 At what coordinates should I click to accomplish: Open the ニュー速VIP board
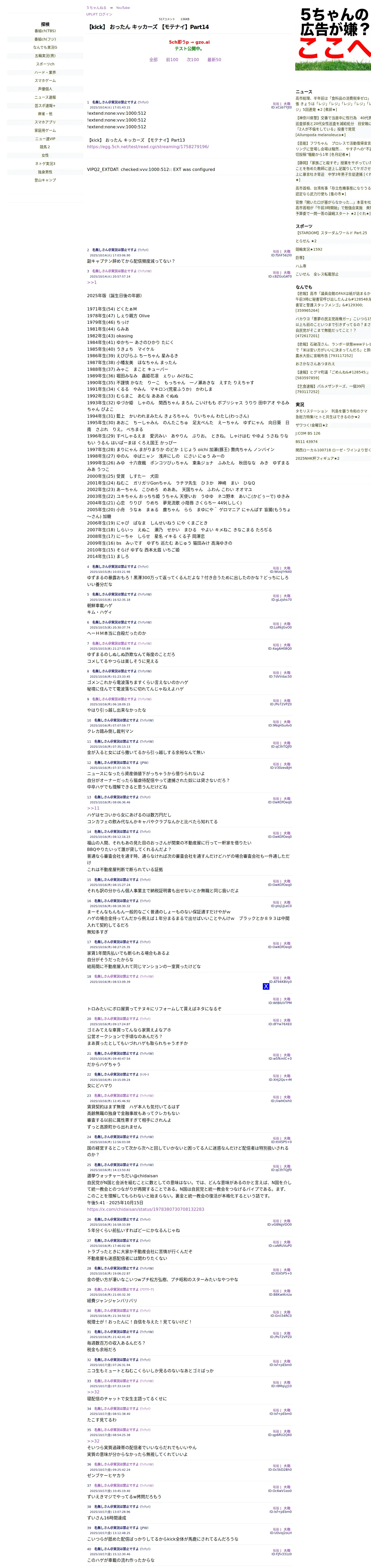45,139
